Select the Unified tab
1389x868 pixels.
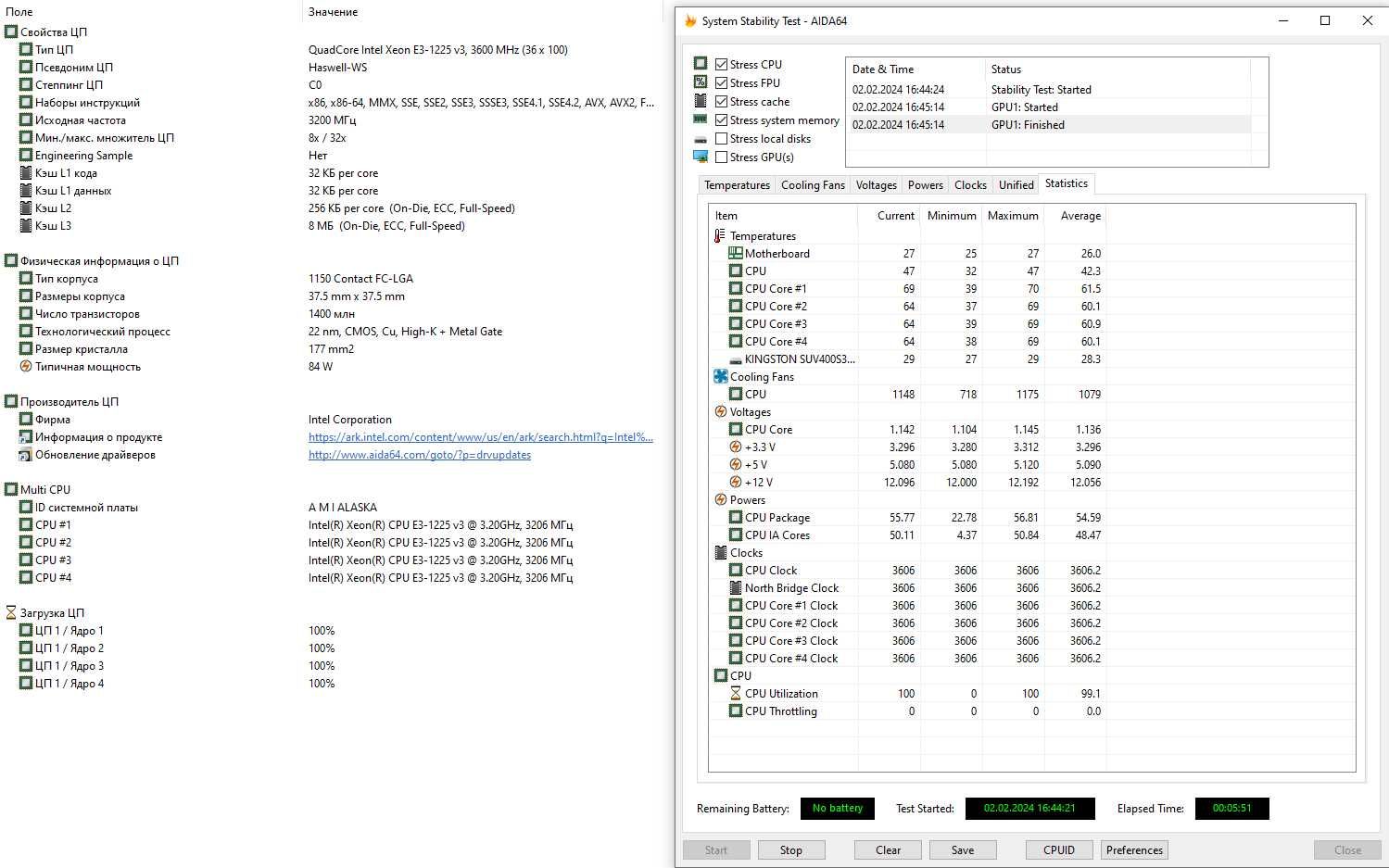pyautogui.click(x=1016, y=185)
